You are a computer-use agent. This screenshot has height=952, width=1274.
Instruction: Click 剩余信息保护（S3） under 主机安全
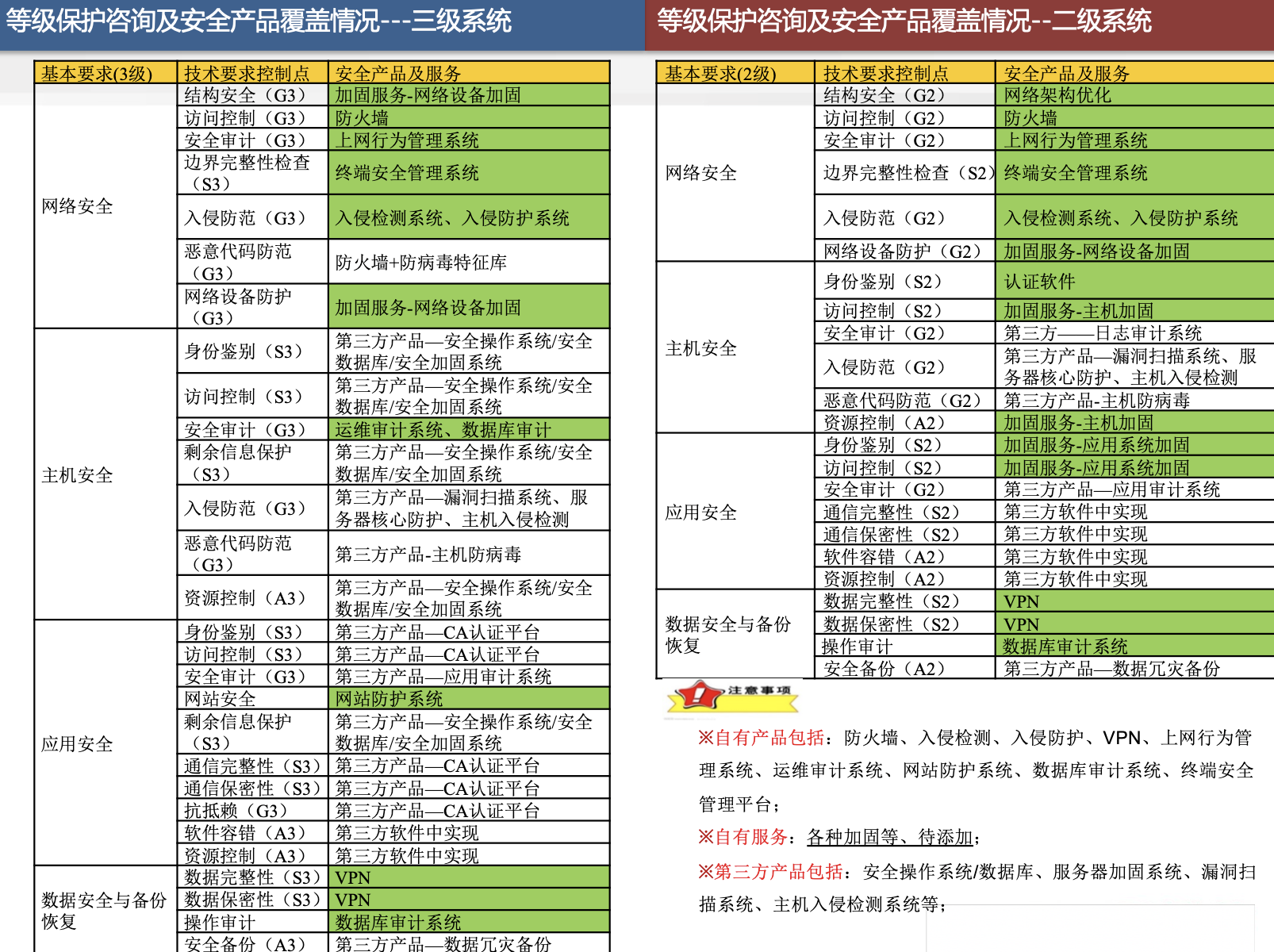pos(252,463)
